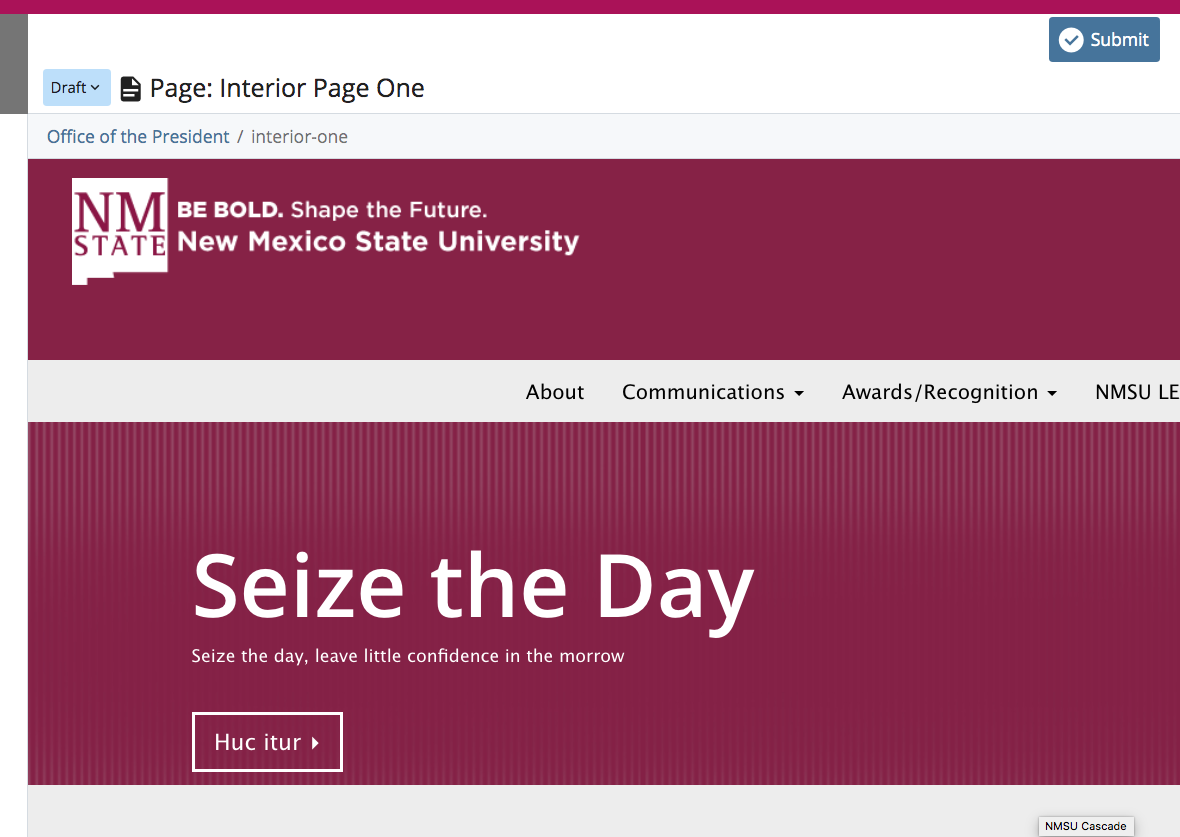Select the partially visible NMSU LE menu item

[x=1137, y=392]
